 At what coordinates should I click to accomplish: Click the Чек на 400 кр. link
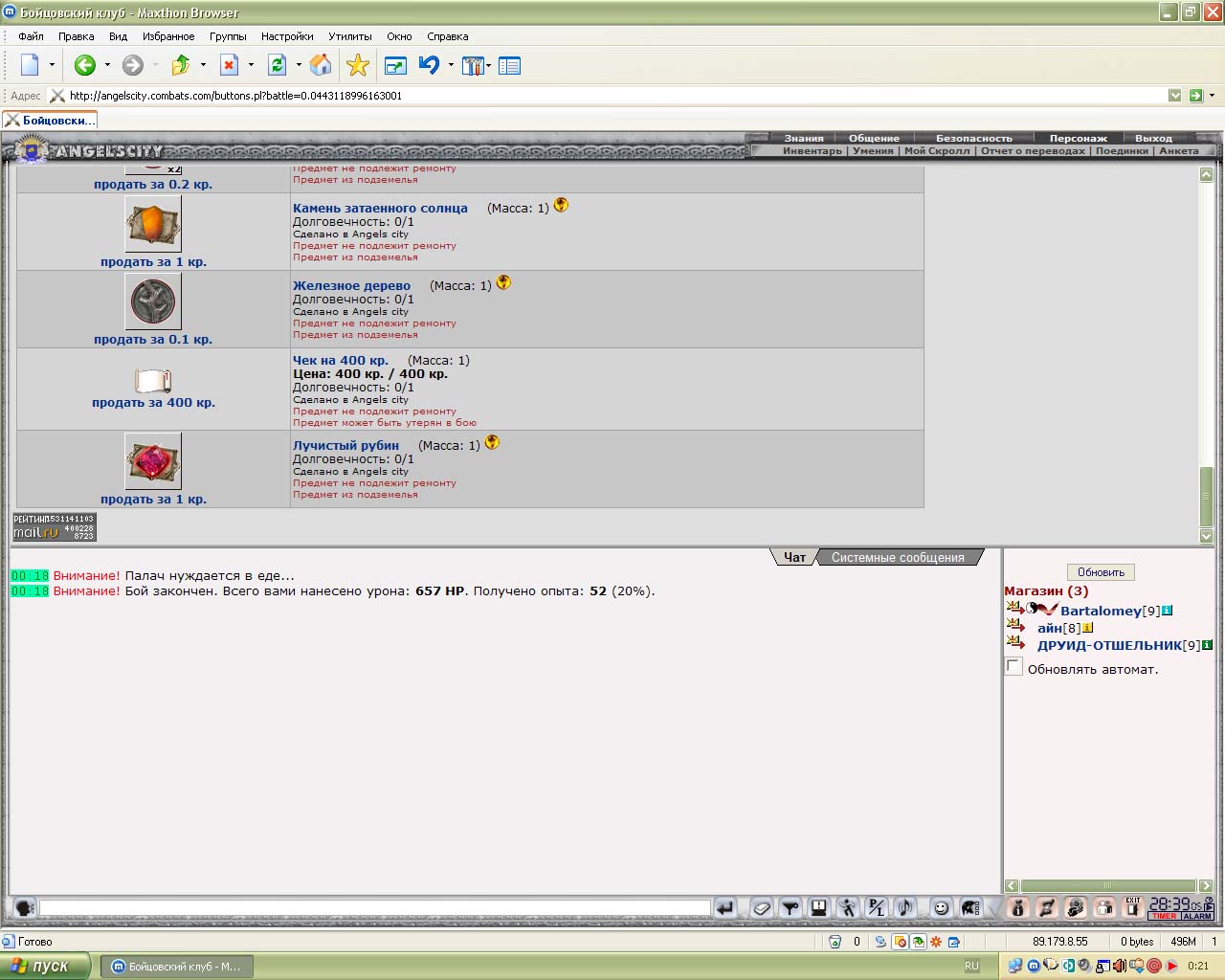pyautogui.click(x=341, y=361)
